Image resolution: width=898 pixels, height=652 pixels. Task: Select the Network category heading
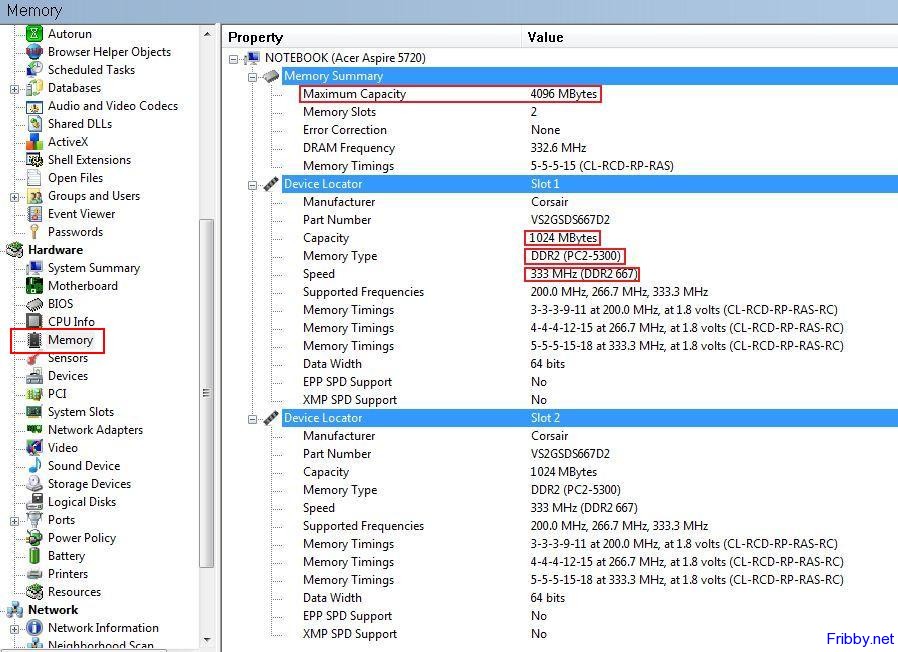point(53,610)
